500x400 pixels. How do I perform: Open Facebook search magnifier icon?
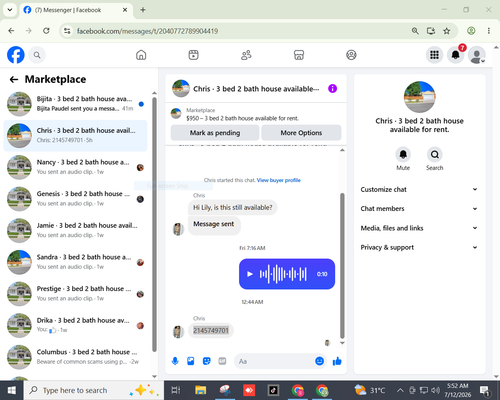(37, 55)
